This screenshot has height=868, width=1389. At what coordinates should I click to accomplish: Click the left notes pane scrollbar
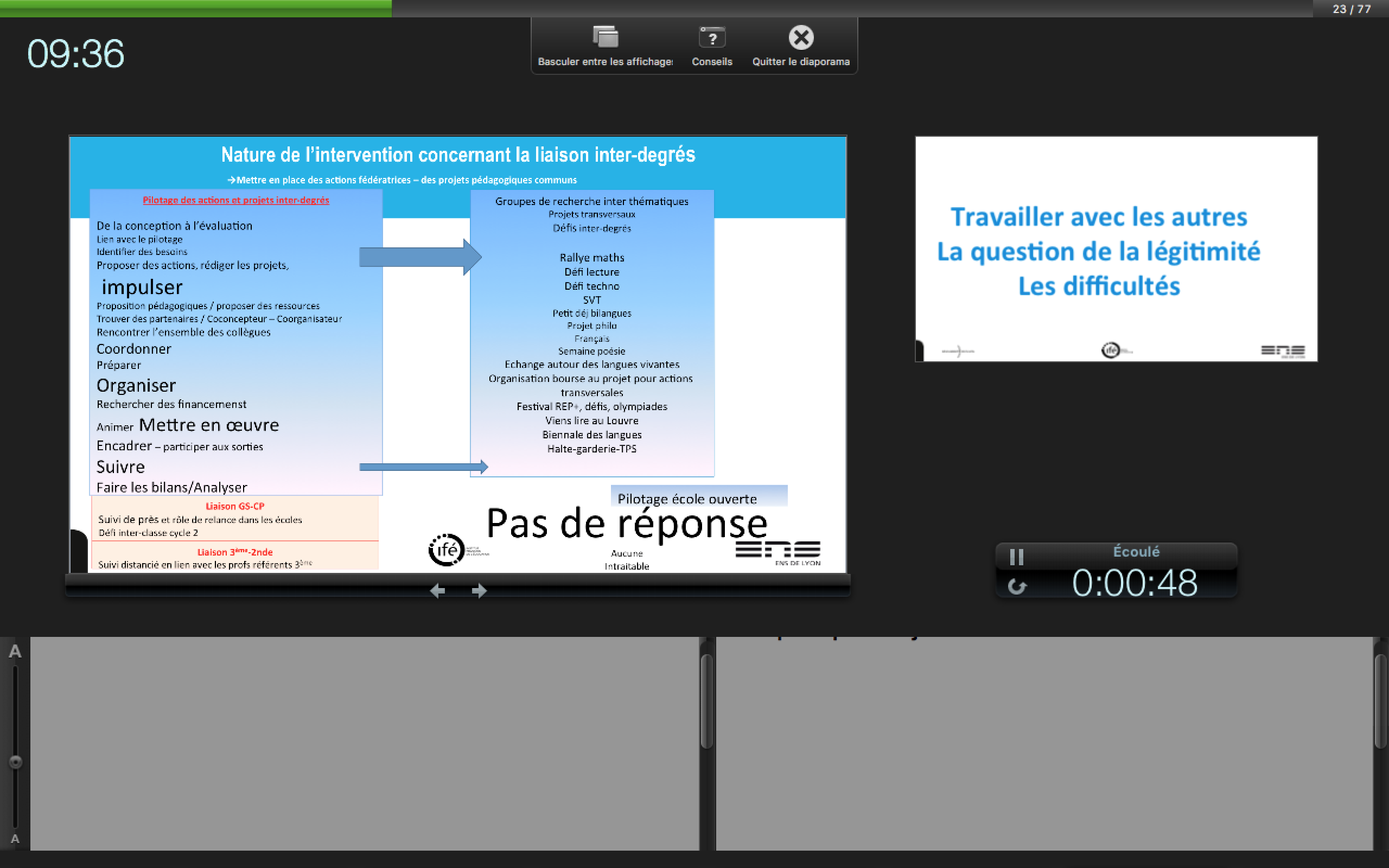706,701
